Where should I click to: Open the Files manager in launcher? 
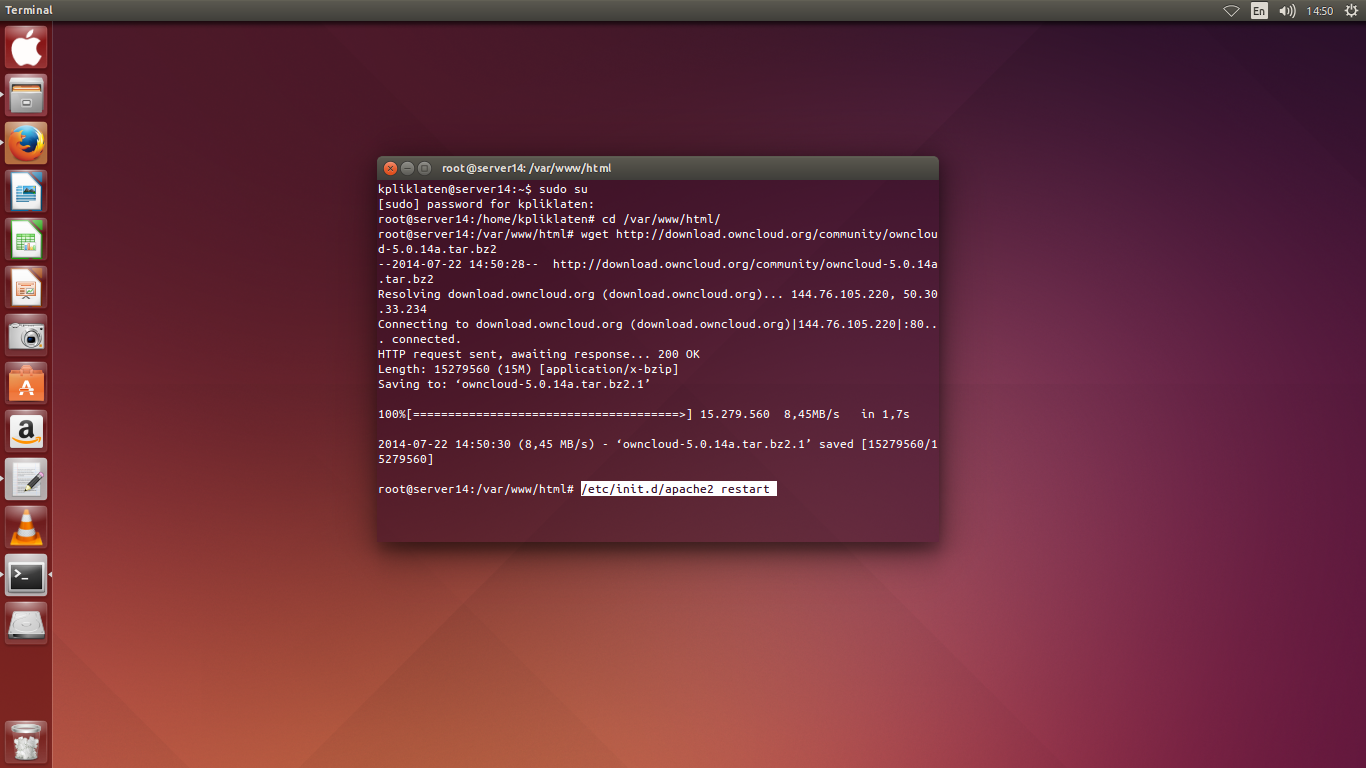pos(26,95)
